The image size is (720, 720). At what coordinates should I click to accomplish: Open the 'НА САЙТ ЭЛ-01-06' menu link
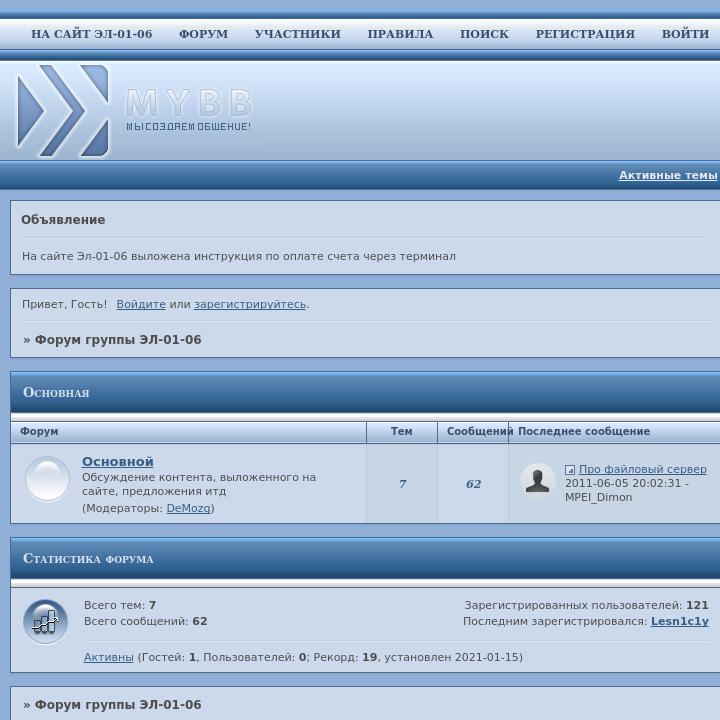pyautogui.click(x=91, y=34)
